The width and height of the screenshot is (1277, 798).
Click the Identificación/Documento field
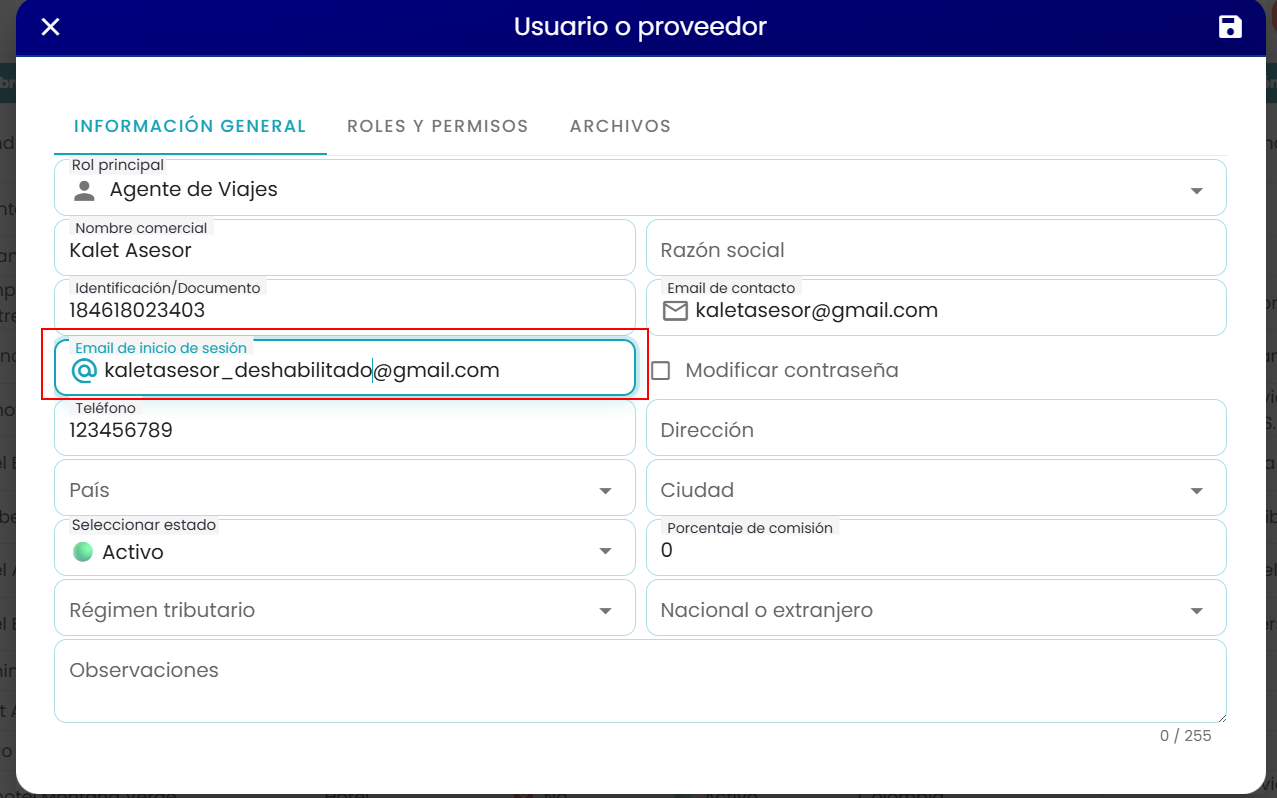point(345,308)
